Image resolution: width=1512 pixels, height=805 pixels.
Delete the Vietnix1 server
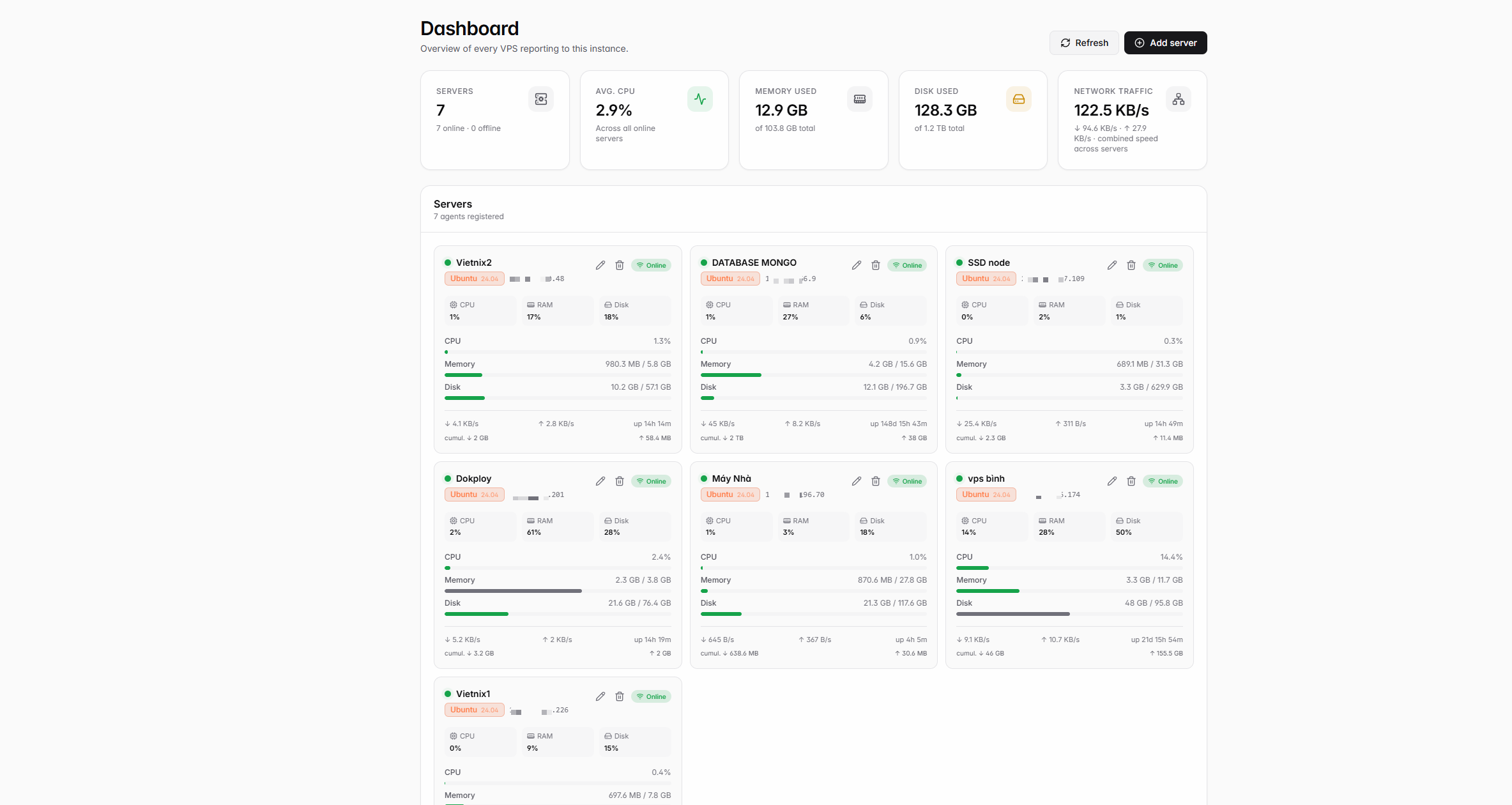tap(619, 696)
